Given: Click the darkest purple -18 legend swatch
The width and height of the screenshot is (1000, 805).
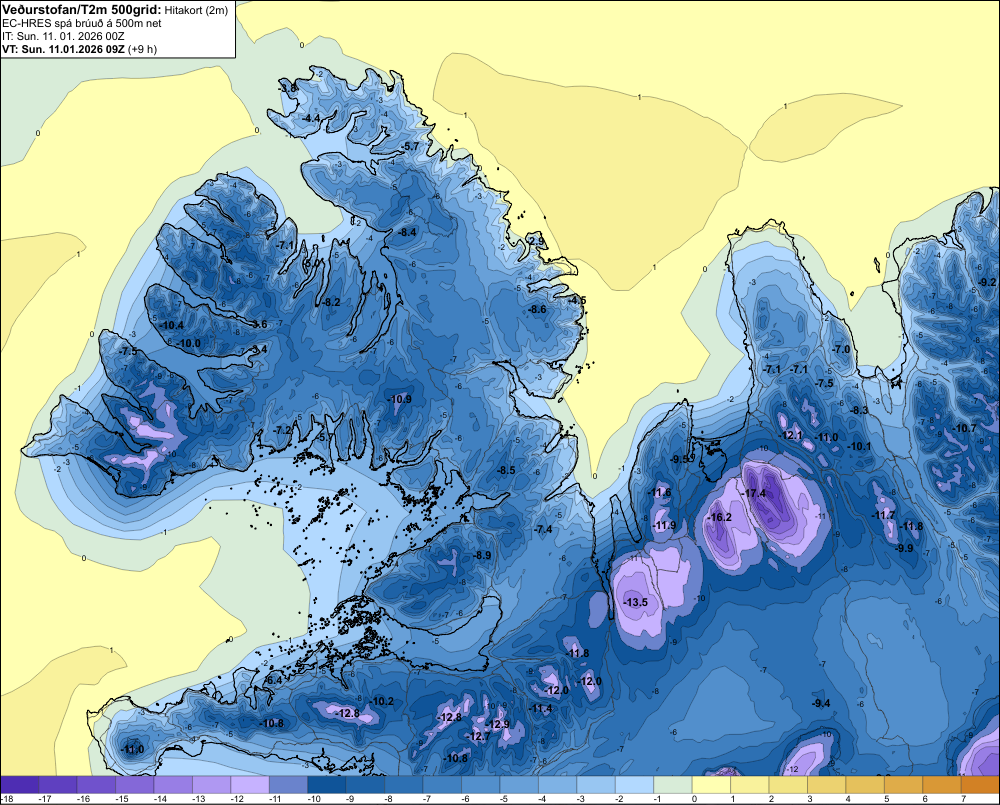Looking at the screenshot, I should coord(19,784).
